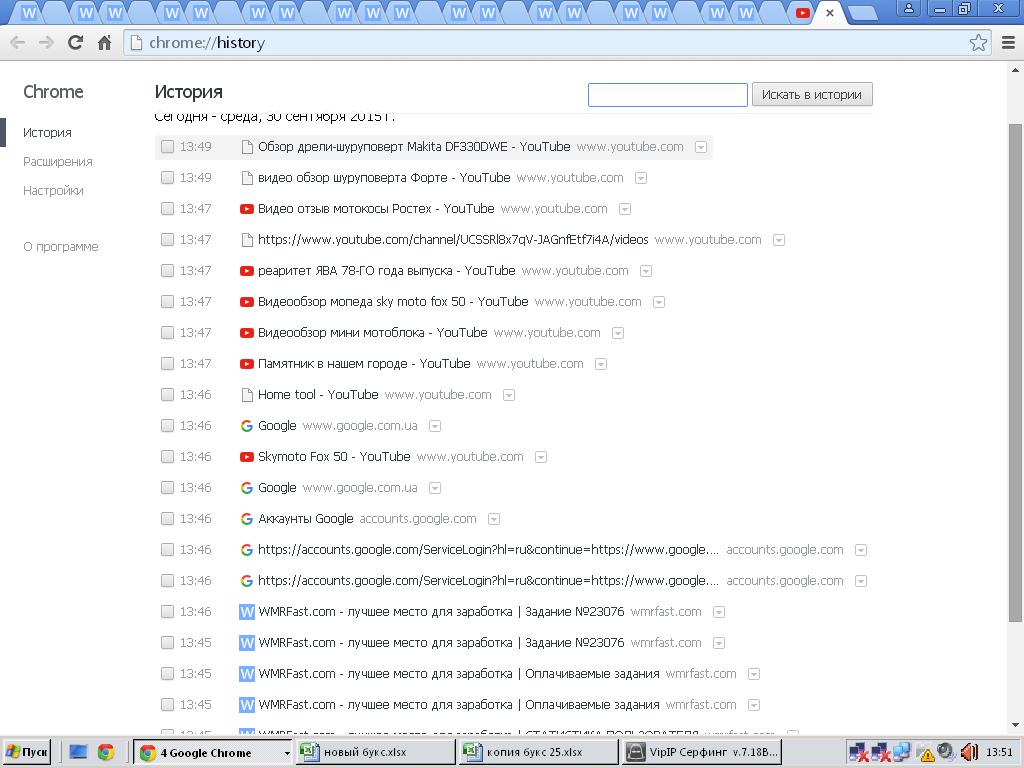
Task: Click the history search input field
Action: coord(667,95)
